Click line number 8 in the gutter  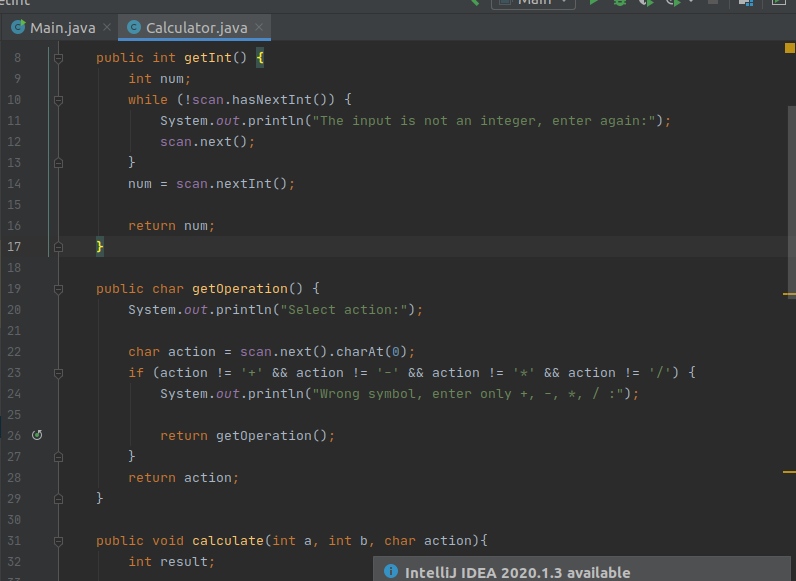(17, 58)
